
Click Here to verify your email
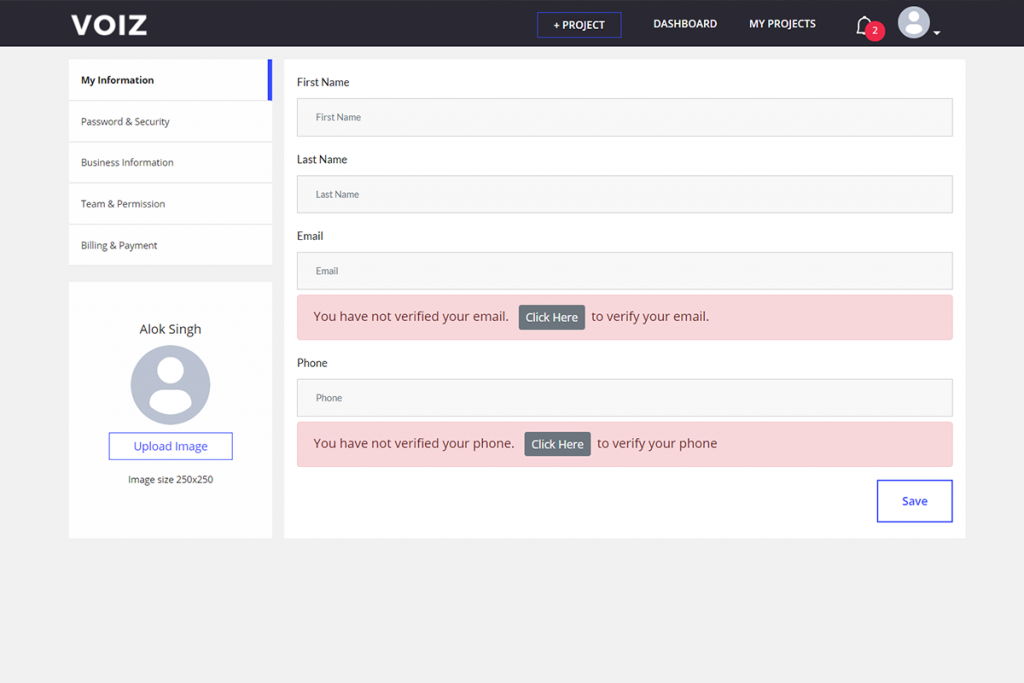[x=552, y=317]
